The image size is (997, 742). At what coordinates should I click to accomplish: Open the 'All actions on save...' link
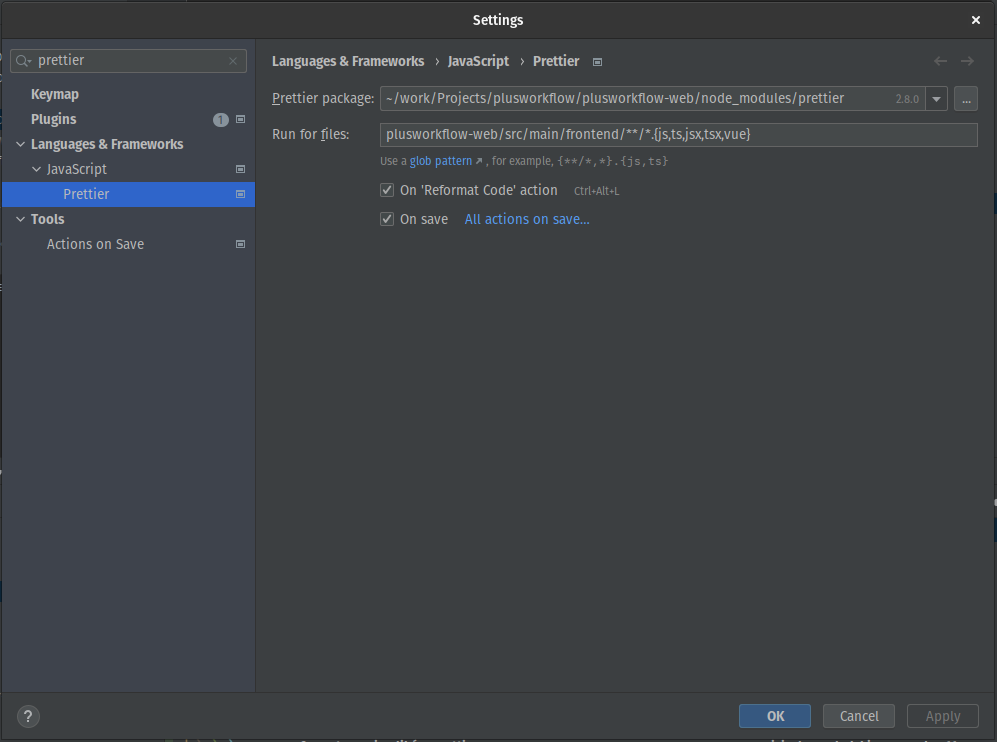coord(527,219)
